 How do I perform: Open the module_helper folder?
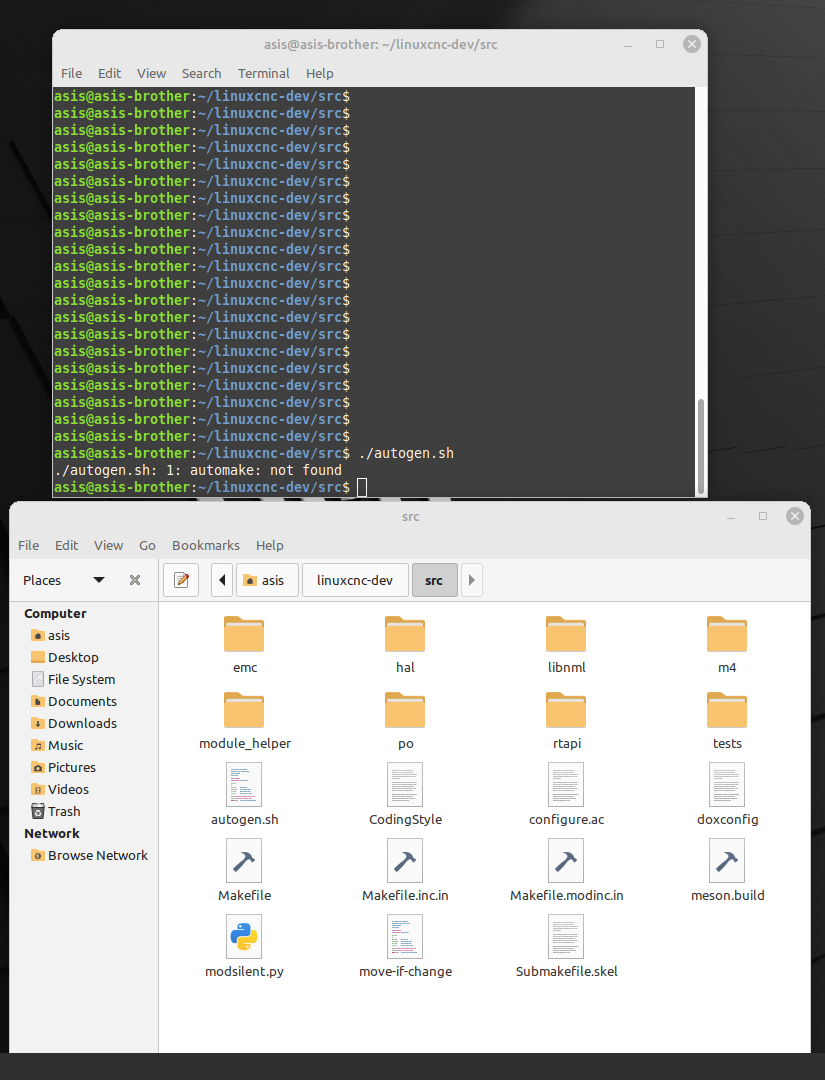[244, 709]
